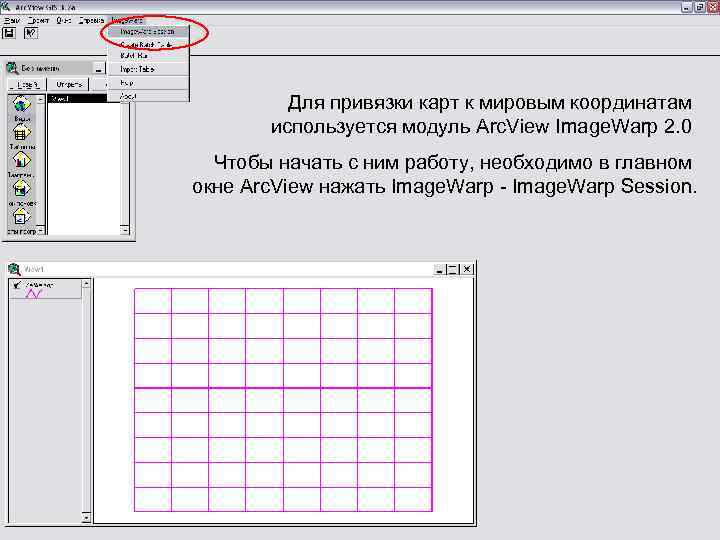Choose About entry in ImageWarp dropdown
Screen dimensions: 720x540
pyautogui.click(x=147, y=96)
